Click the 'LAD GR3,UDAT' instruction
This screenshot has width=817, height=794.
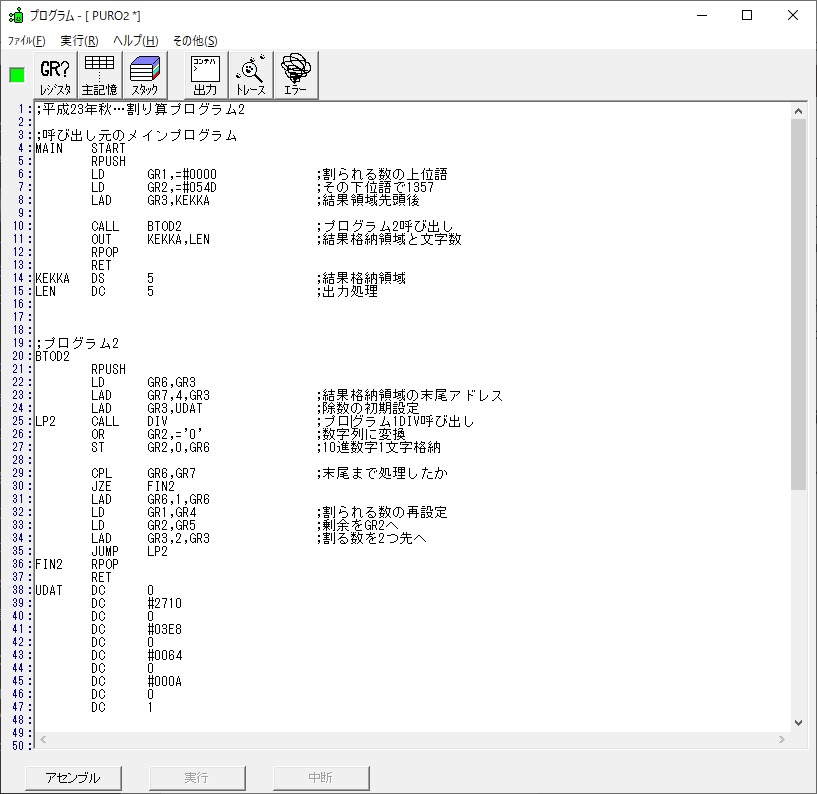(x=147, y=408)
